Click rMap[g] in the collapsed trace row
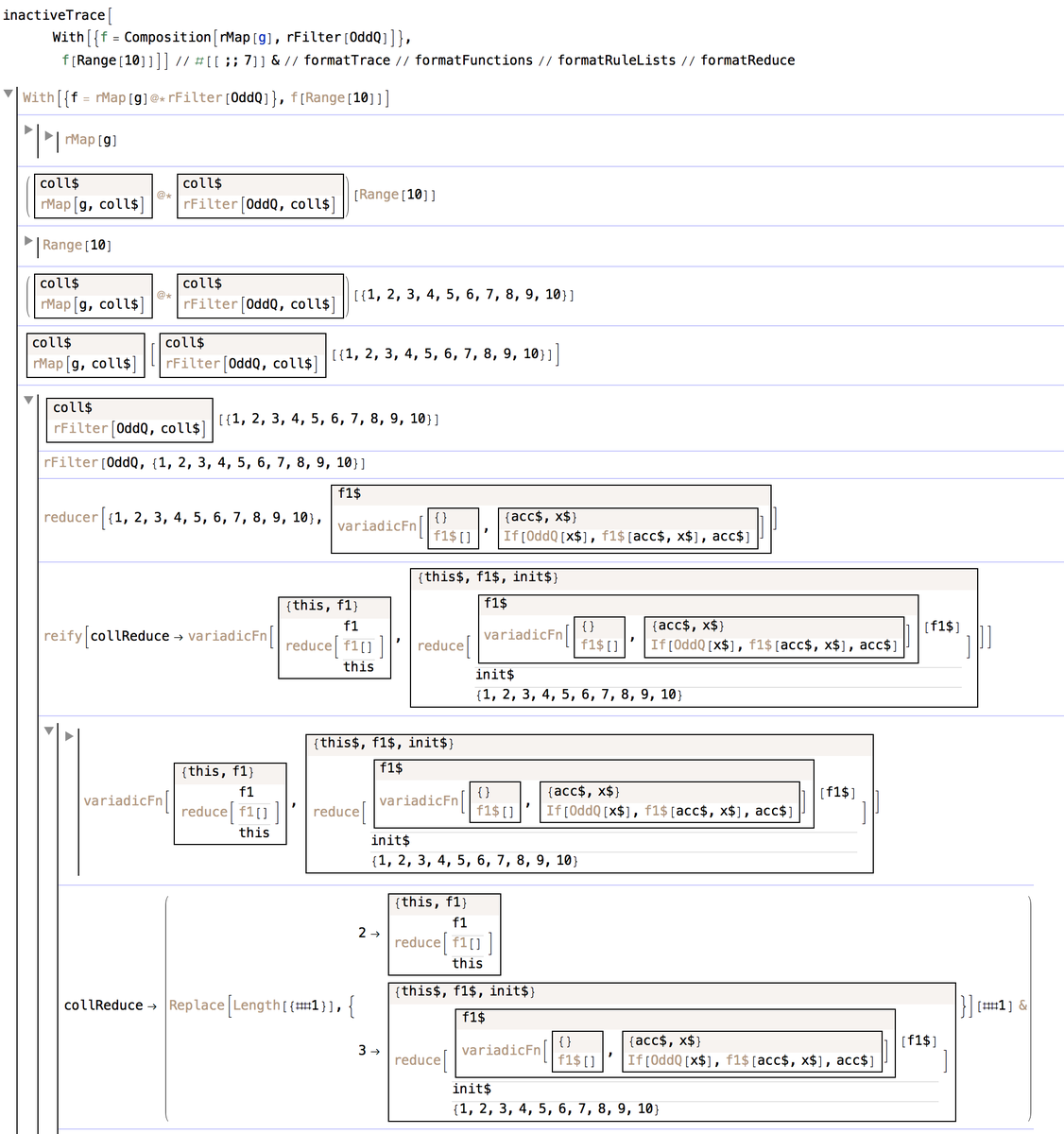 (x=91, y=140)
